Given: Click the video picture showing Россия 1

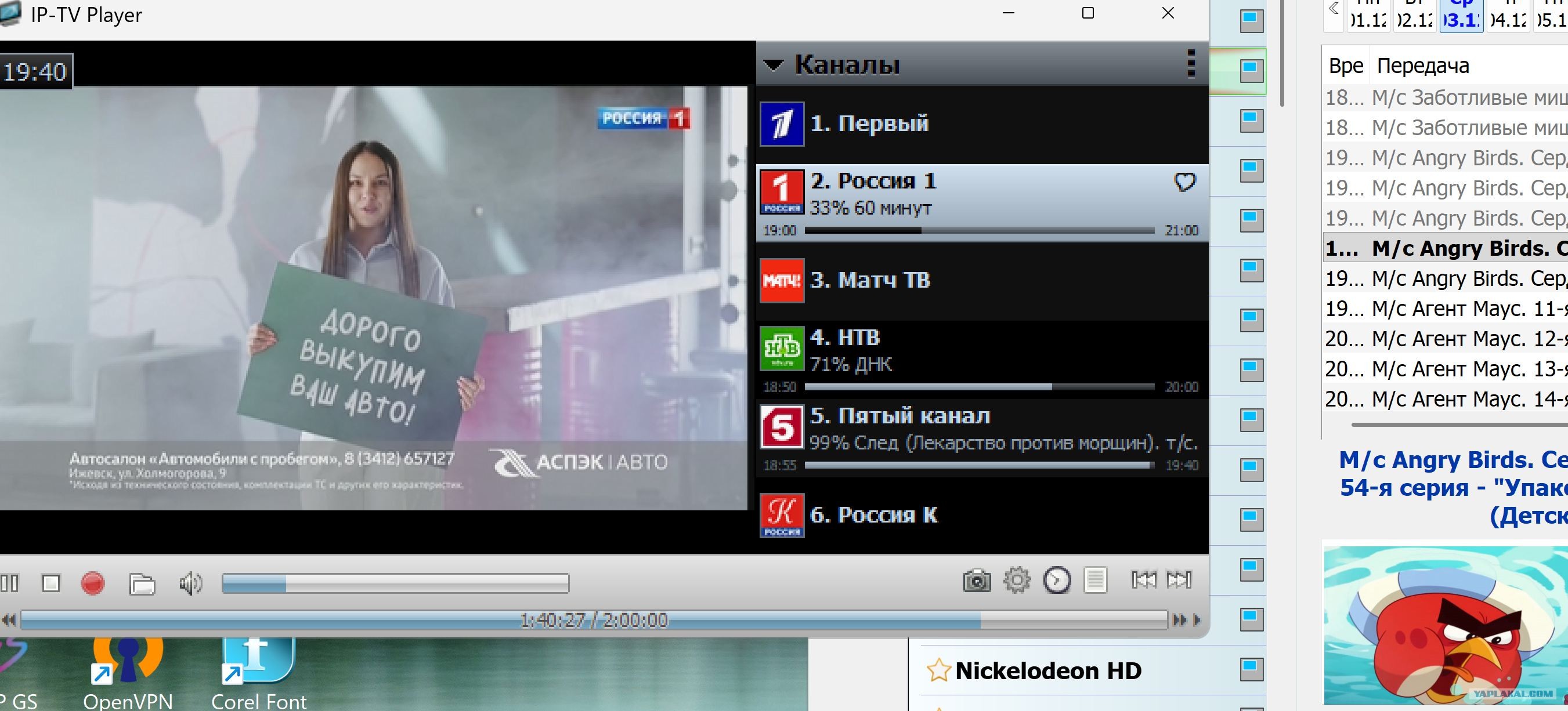Looking at the screenshot, I should click(374, 298).
